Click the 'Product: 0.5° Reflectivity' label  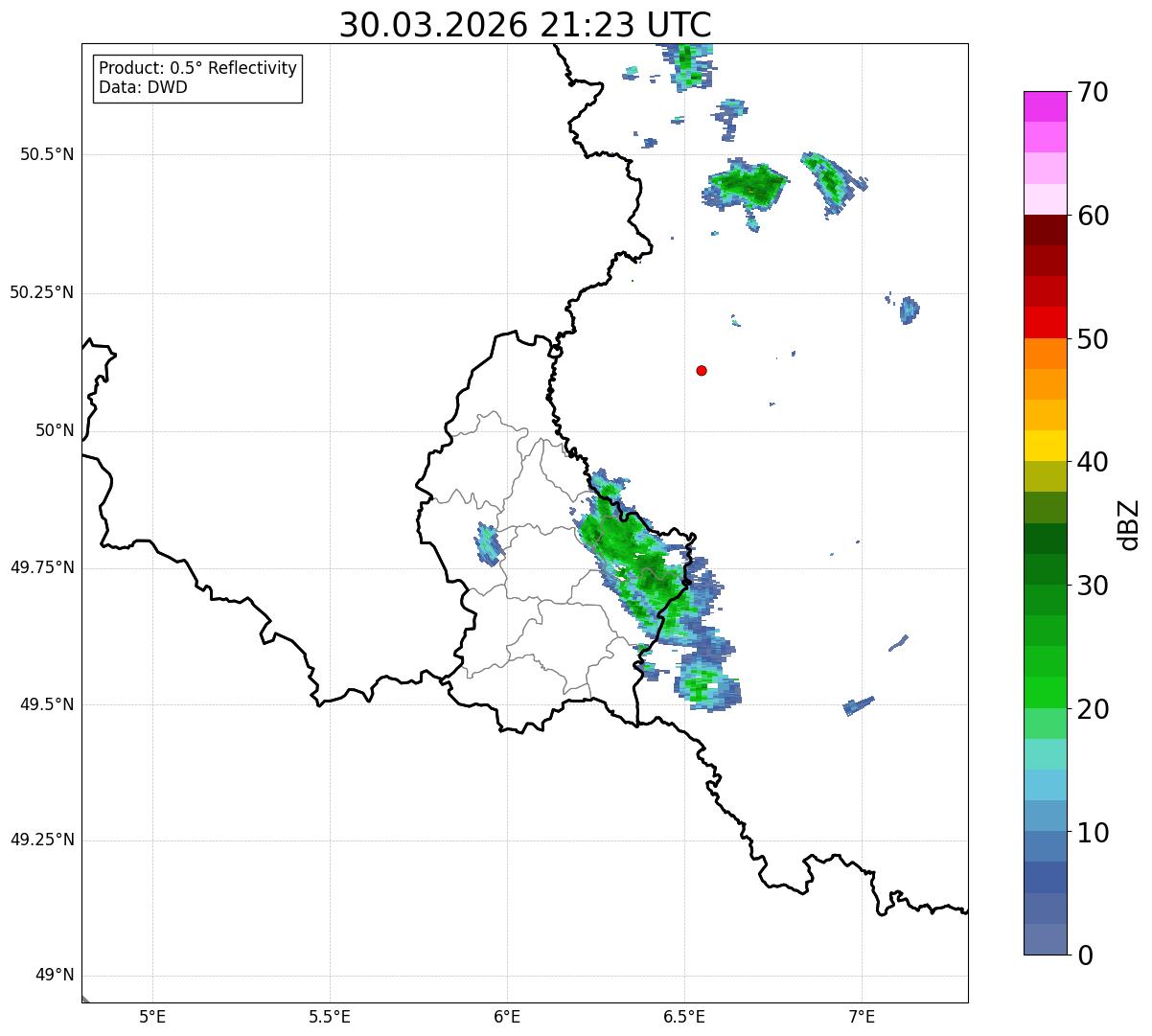[197, 69]
